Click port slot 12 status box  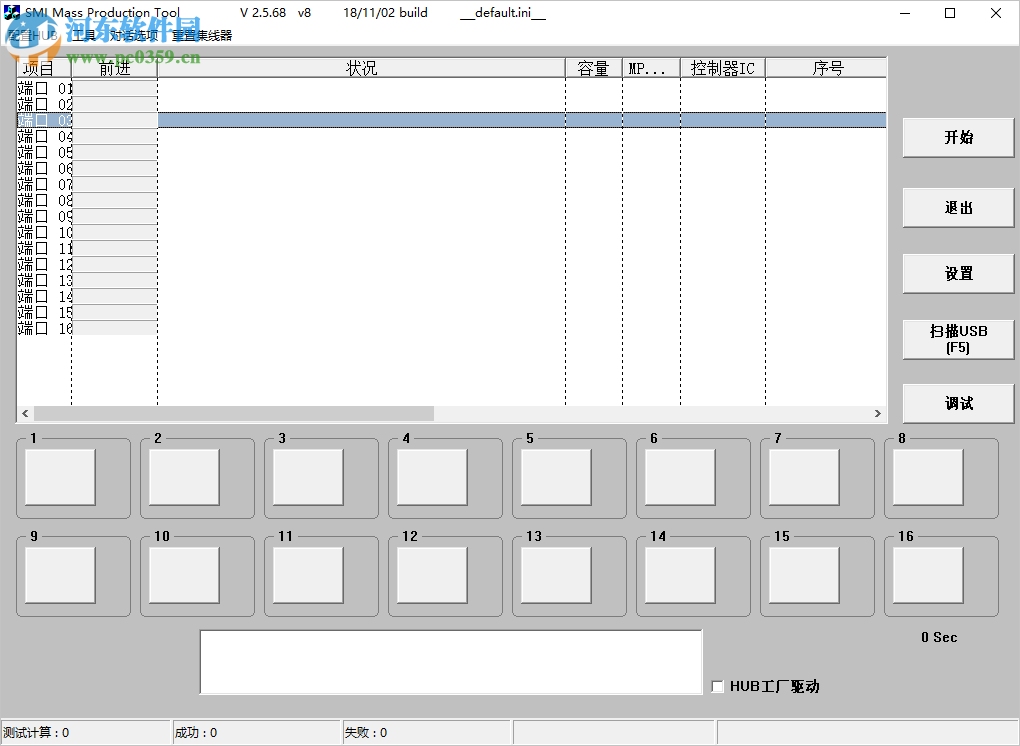point(433,575)
